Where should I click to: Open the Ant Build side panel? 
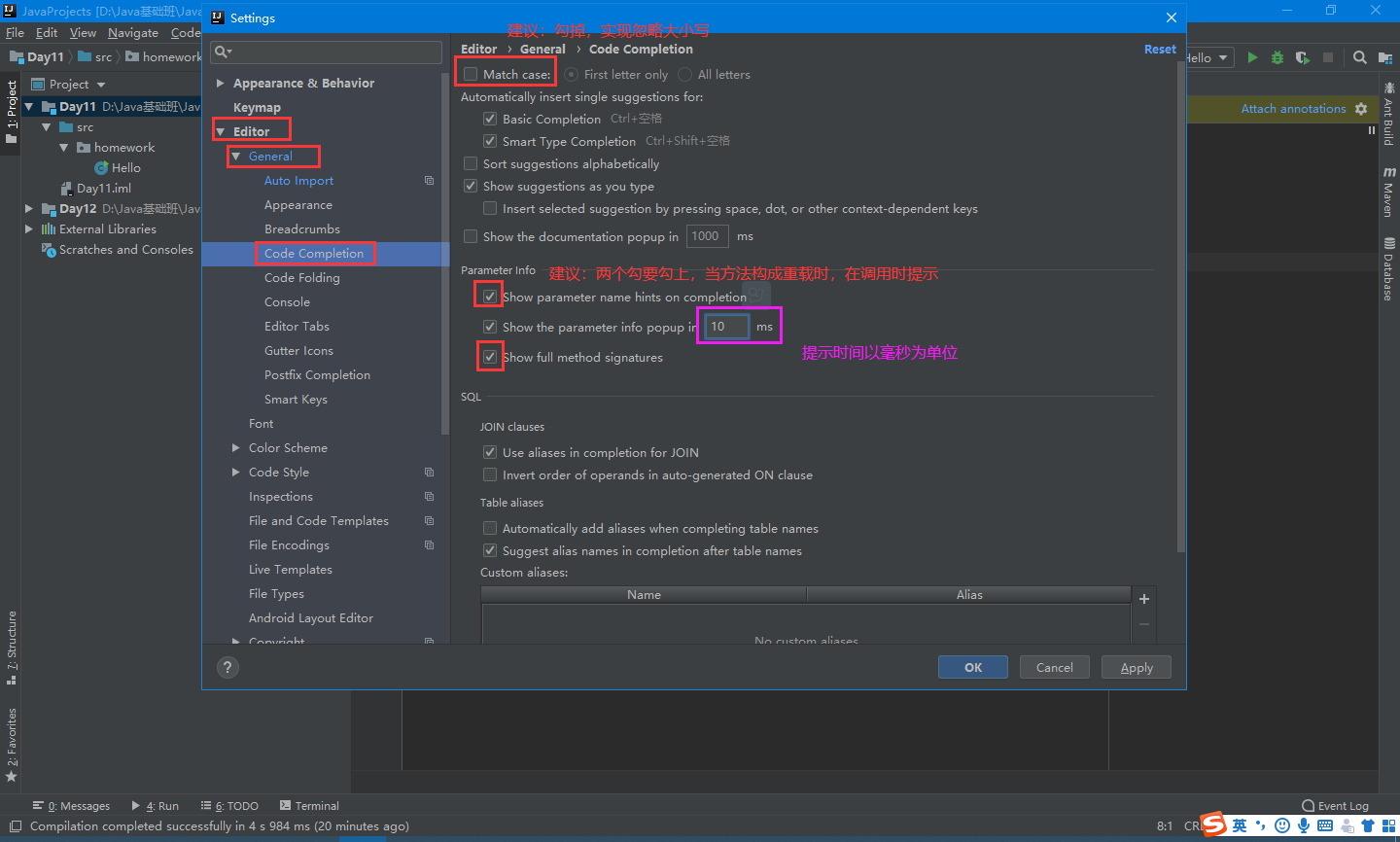tap(1388, 114)
